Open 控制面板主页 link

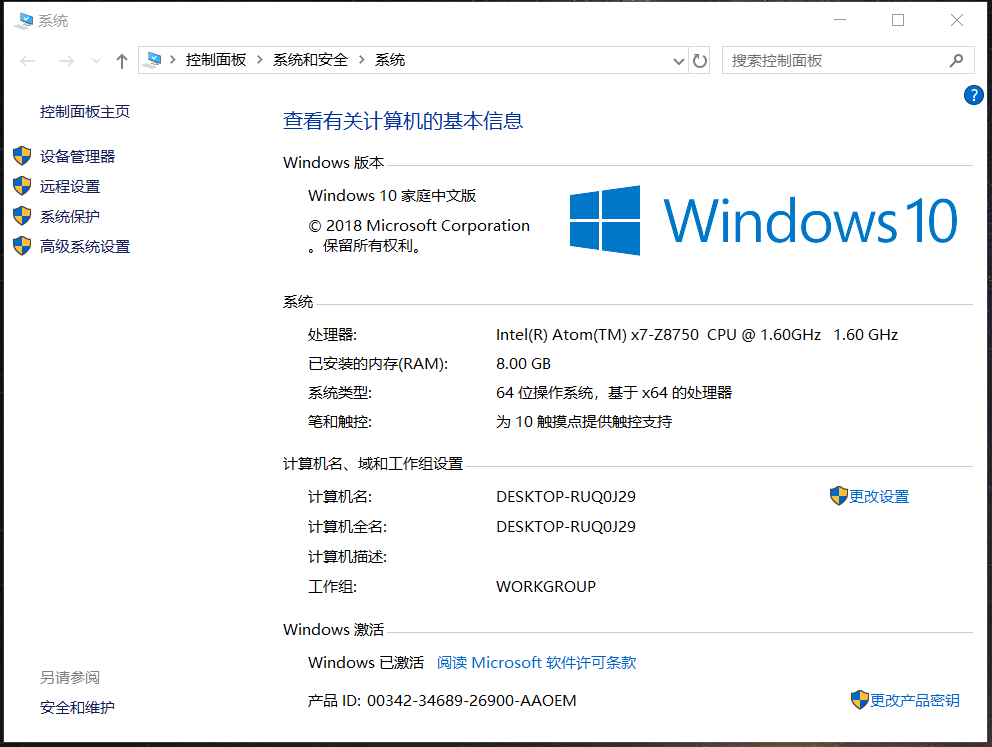[85, 112]
